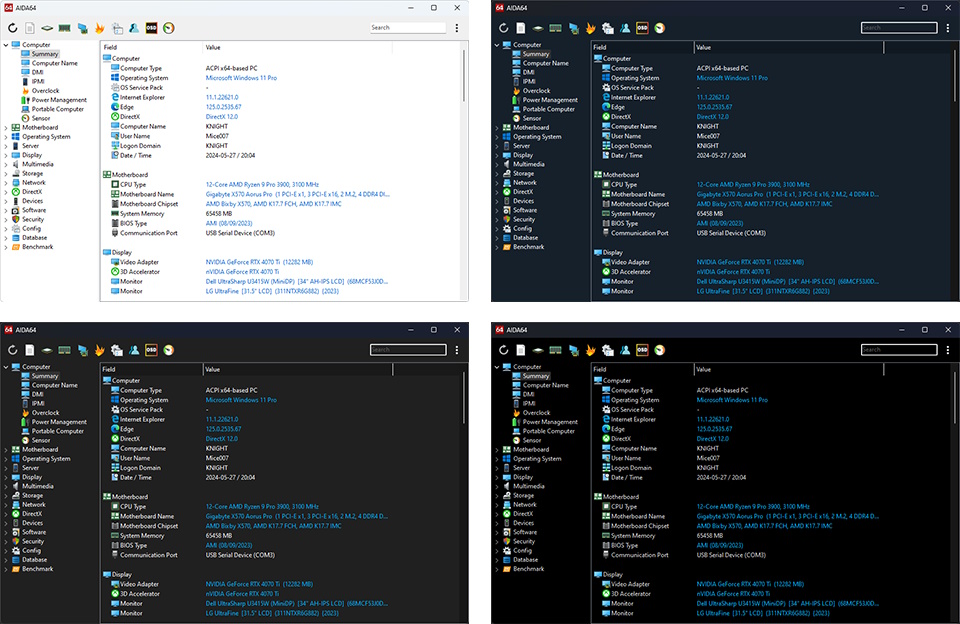
Task: Expand the Benchmark node in the light-theme window
Action: [x=6, y=247]
